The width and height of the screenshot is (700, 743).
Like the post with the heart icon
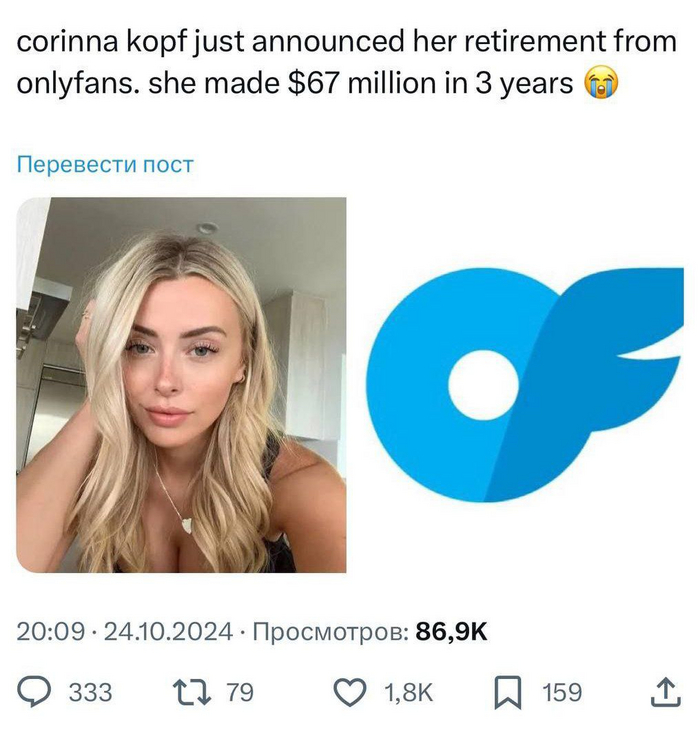[350, 692]
